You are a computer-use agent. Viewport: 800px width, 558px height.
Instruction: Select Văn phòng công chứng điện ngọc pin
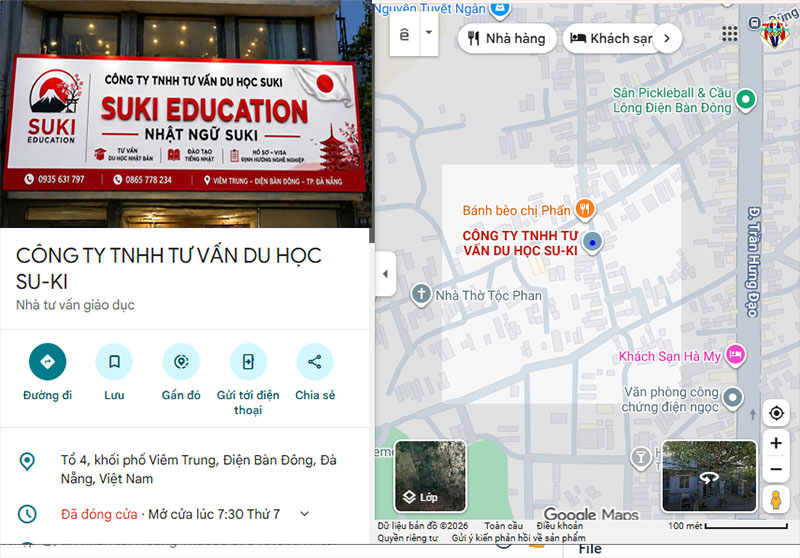[733, 398]
